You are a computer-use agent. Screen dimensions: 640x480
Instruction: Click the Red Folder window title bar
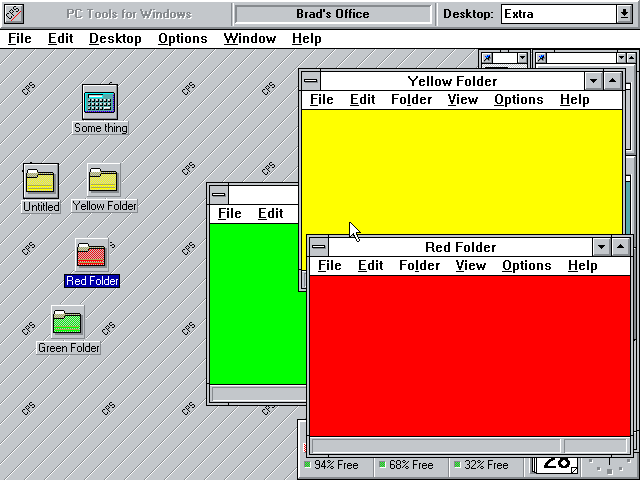[x=460, y=247]
